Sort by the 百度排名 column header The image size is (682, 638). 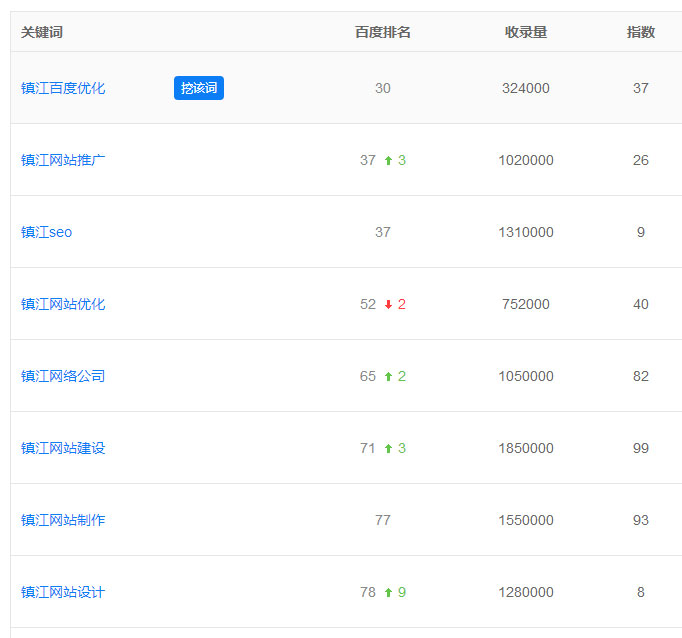(x=383, y=32)
